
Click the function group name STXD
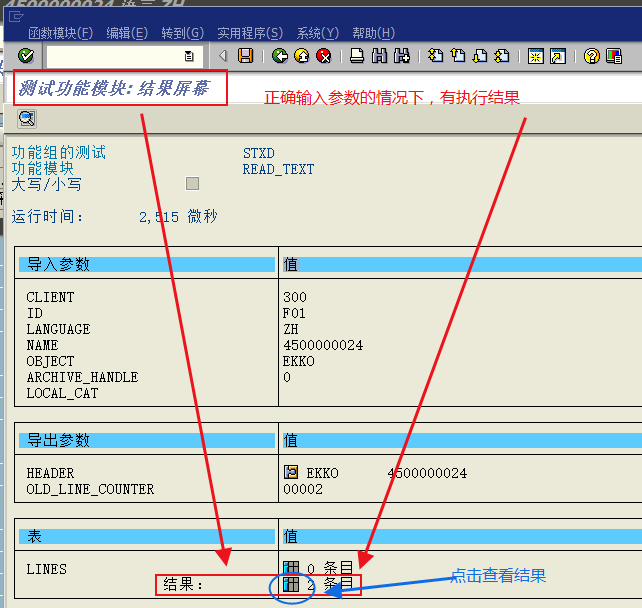[258, 153]
